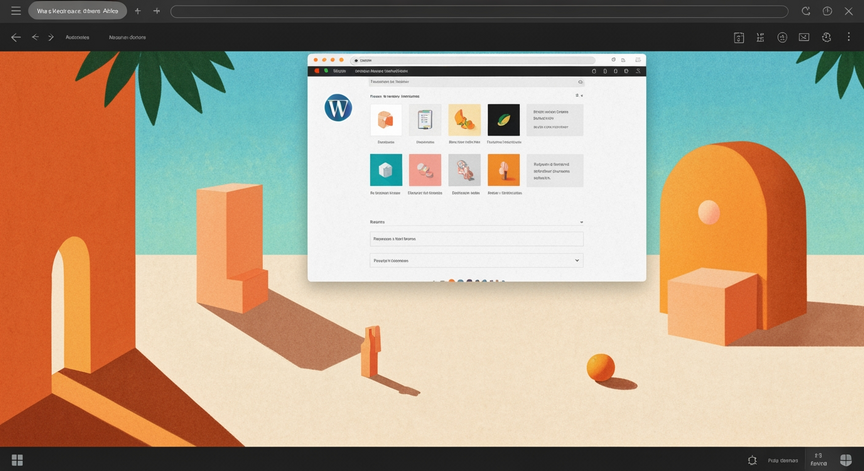Click the globe icon in the bottom taskbar

tap(846, 460)
